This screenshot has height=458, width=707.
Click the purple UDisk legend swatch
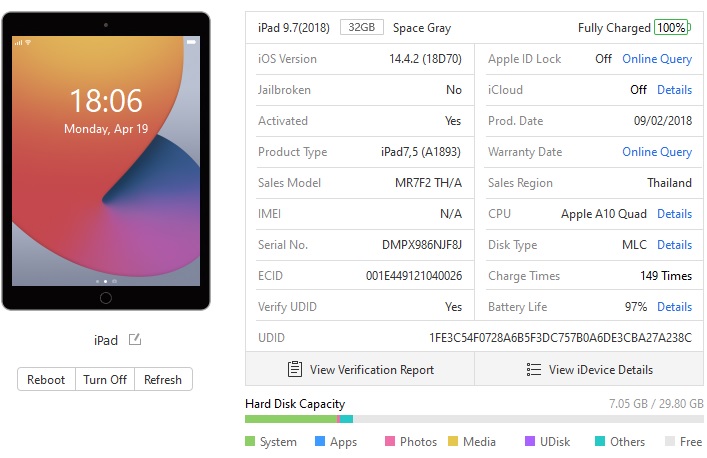530,441
